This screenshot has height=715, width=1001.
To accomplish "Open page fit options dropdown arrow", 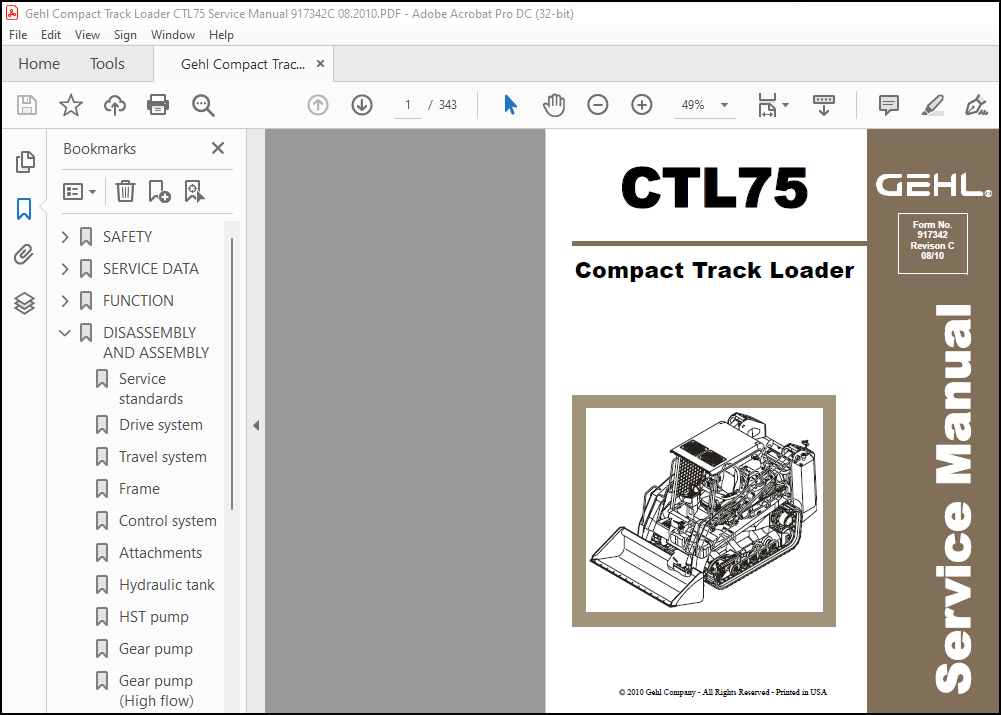I will [786, 105].
